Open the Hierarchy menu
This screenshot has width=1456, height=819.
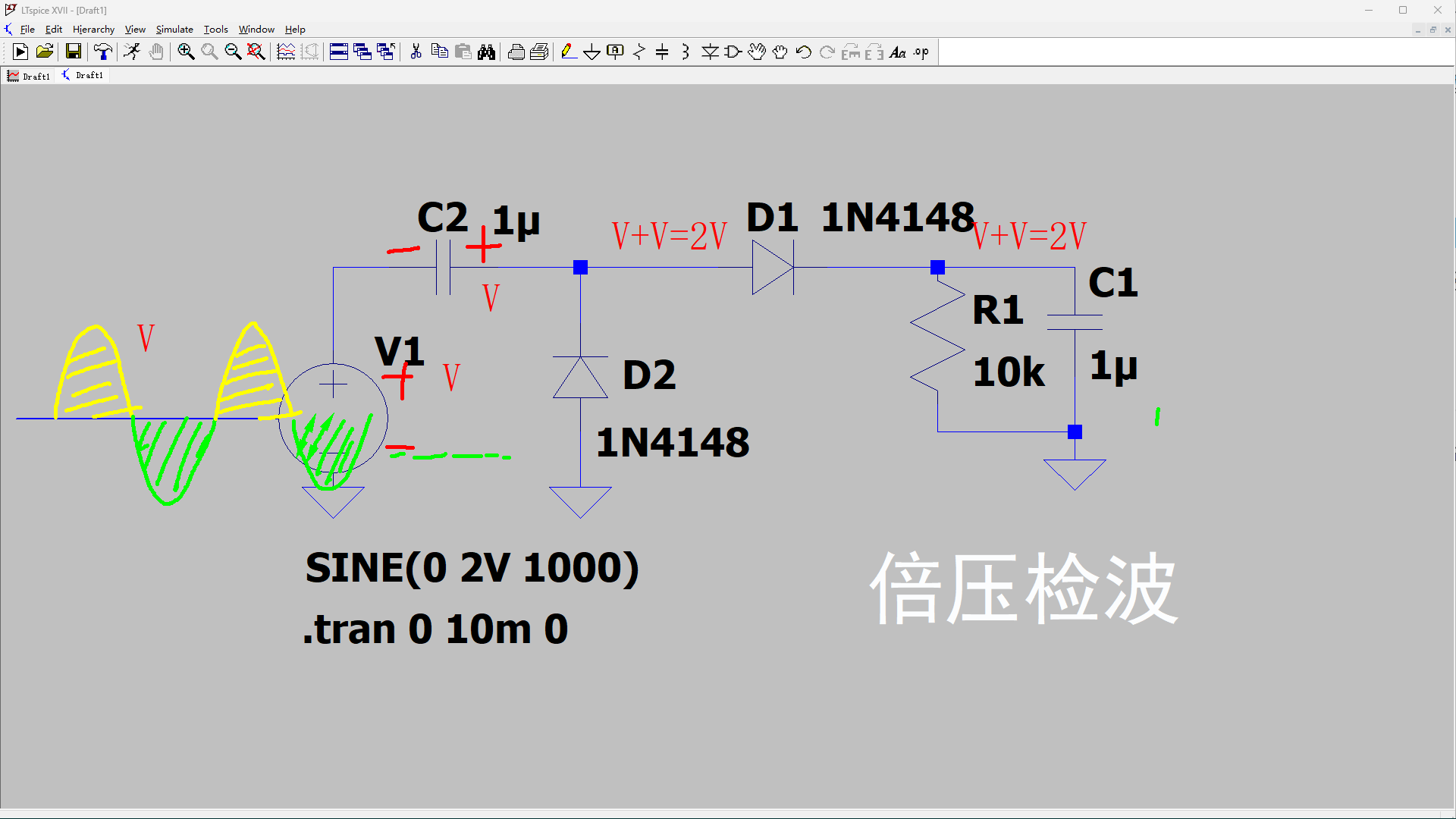click(93, 30)
